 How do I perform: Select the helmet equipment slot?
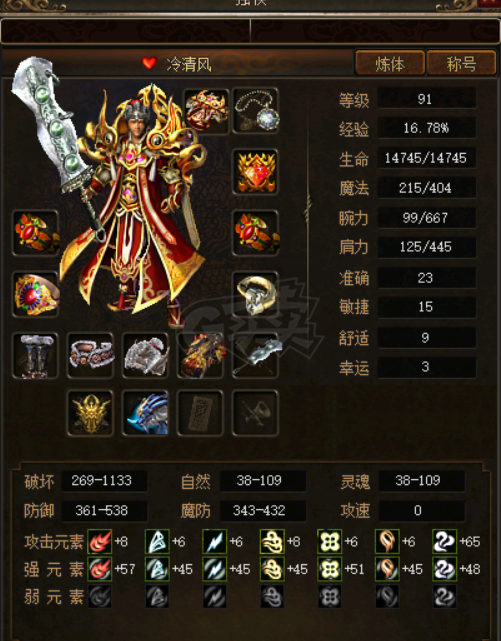[206, 110]
